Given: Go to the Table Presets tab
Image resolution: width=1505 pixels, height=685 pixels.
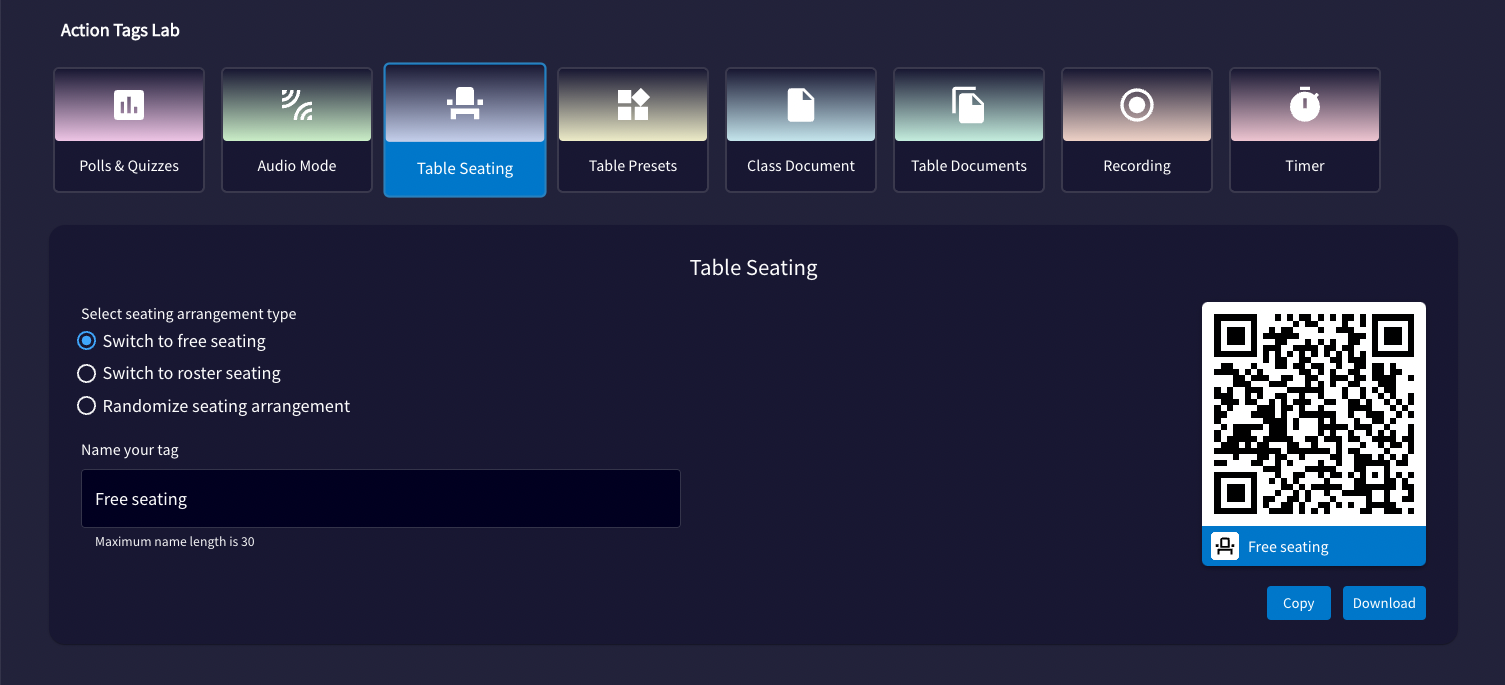Looking at the screenshot, I should pyautogui.click(x=633, y=130).
